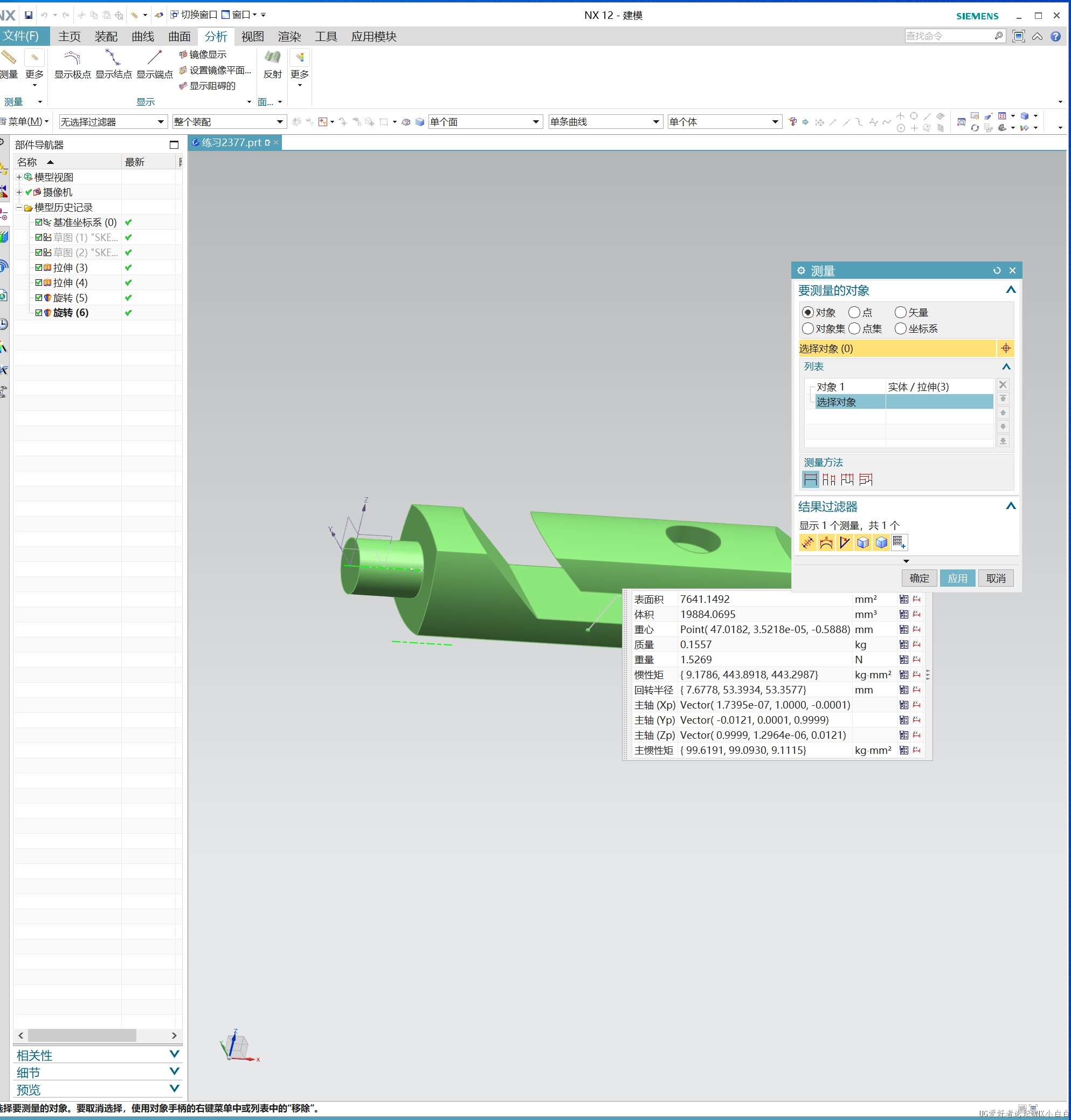Click the 名称 column header
1071x1120 pixels.
pyautogui.click(x=67, y=162)
